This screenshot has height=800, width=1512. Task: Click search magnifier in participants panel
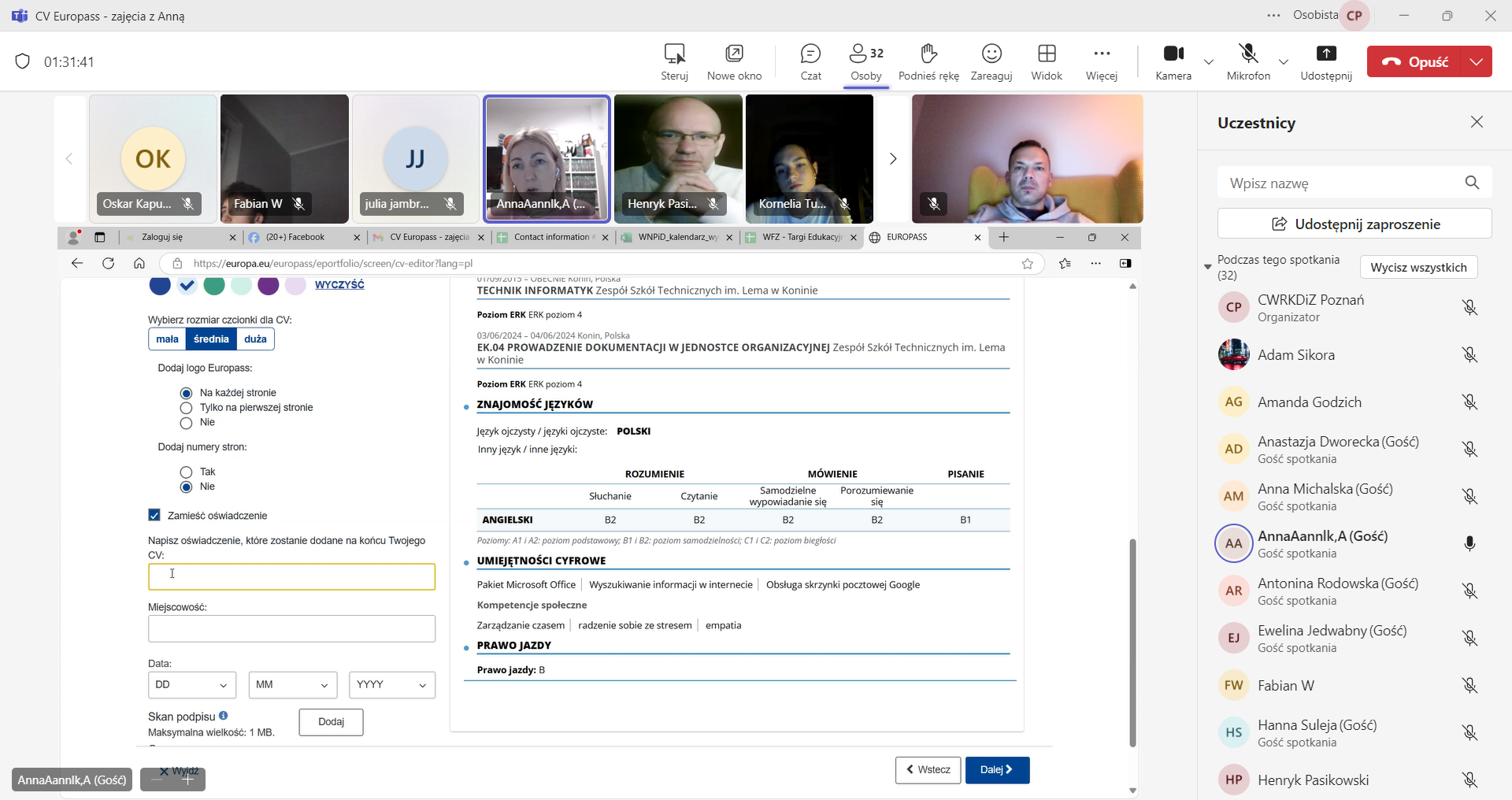click(x=1472, y=183)
